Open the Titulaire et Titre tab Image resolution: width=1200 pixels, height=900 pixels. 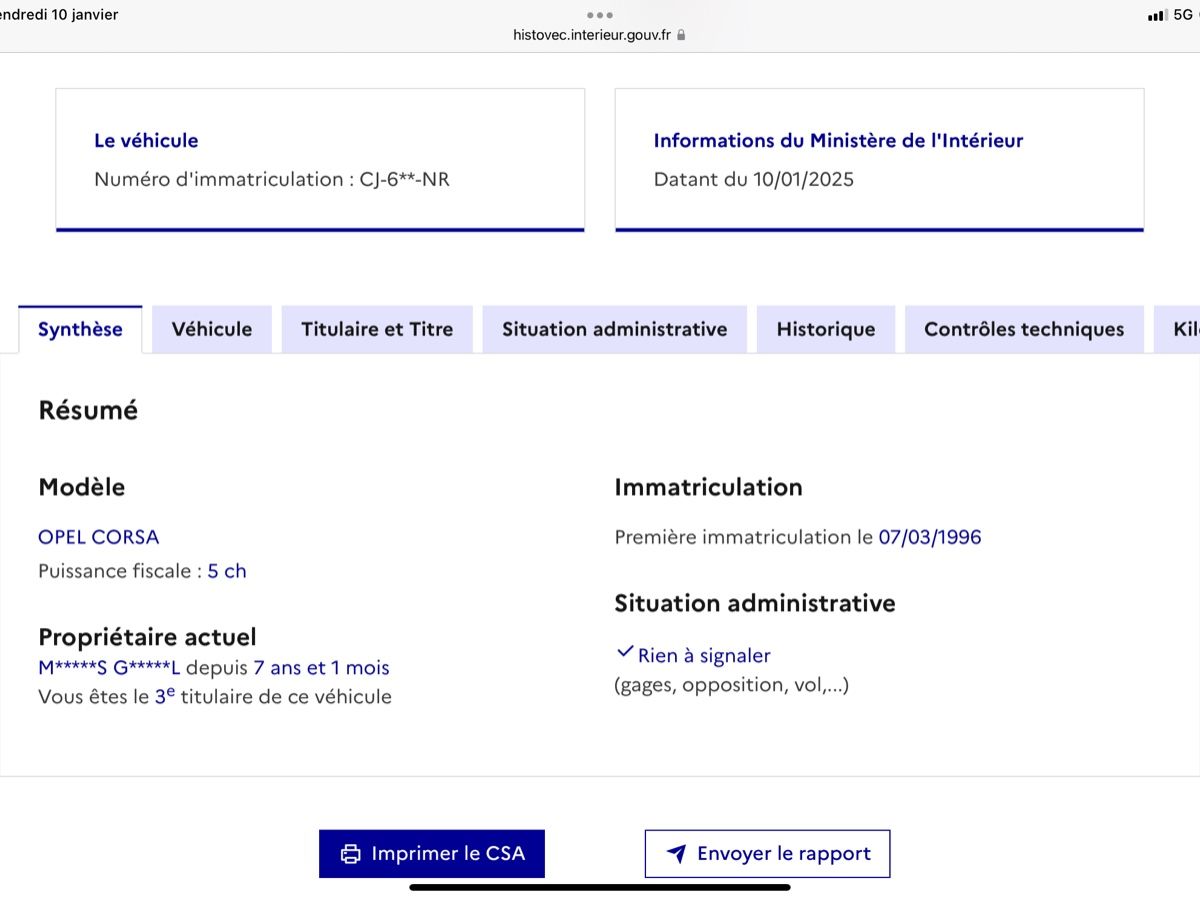pyautogui.click(x=377, y=329)
